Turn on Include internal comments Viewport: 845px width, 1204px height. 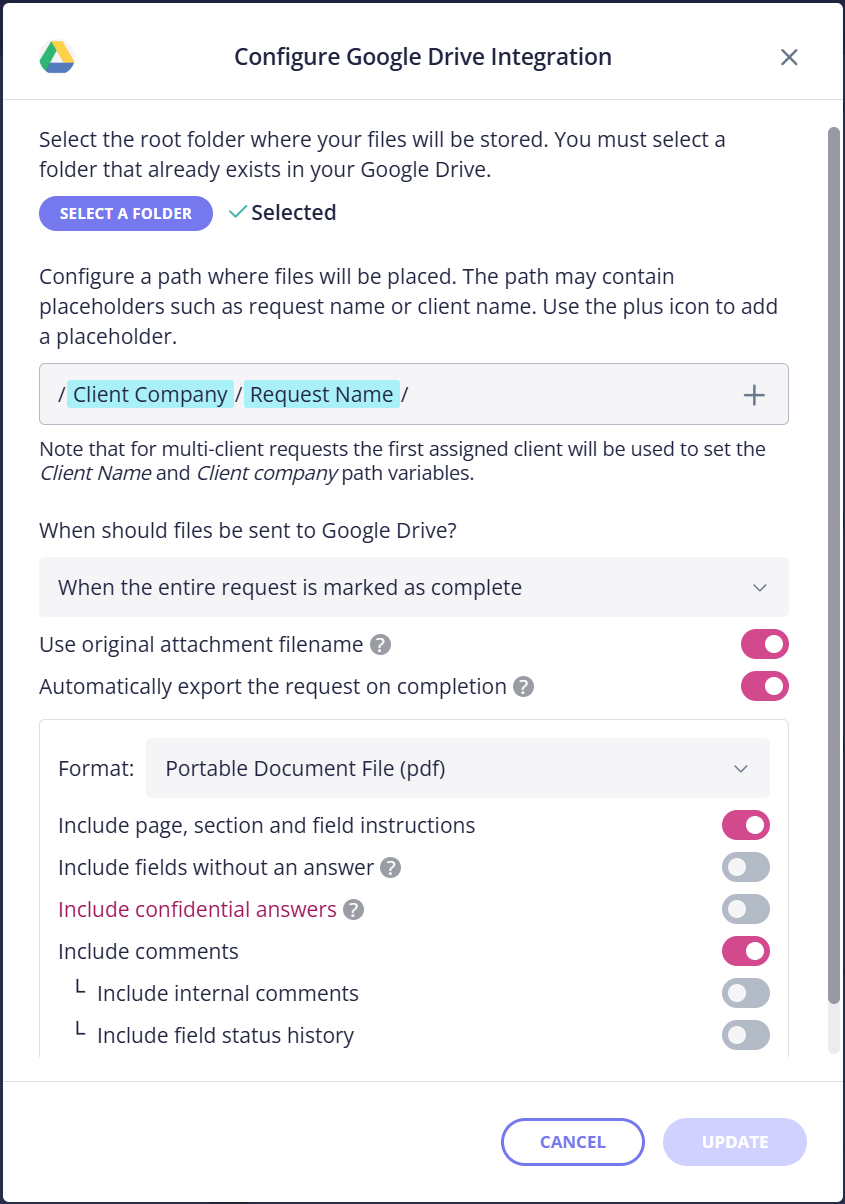click(x=746, y=993)
